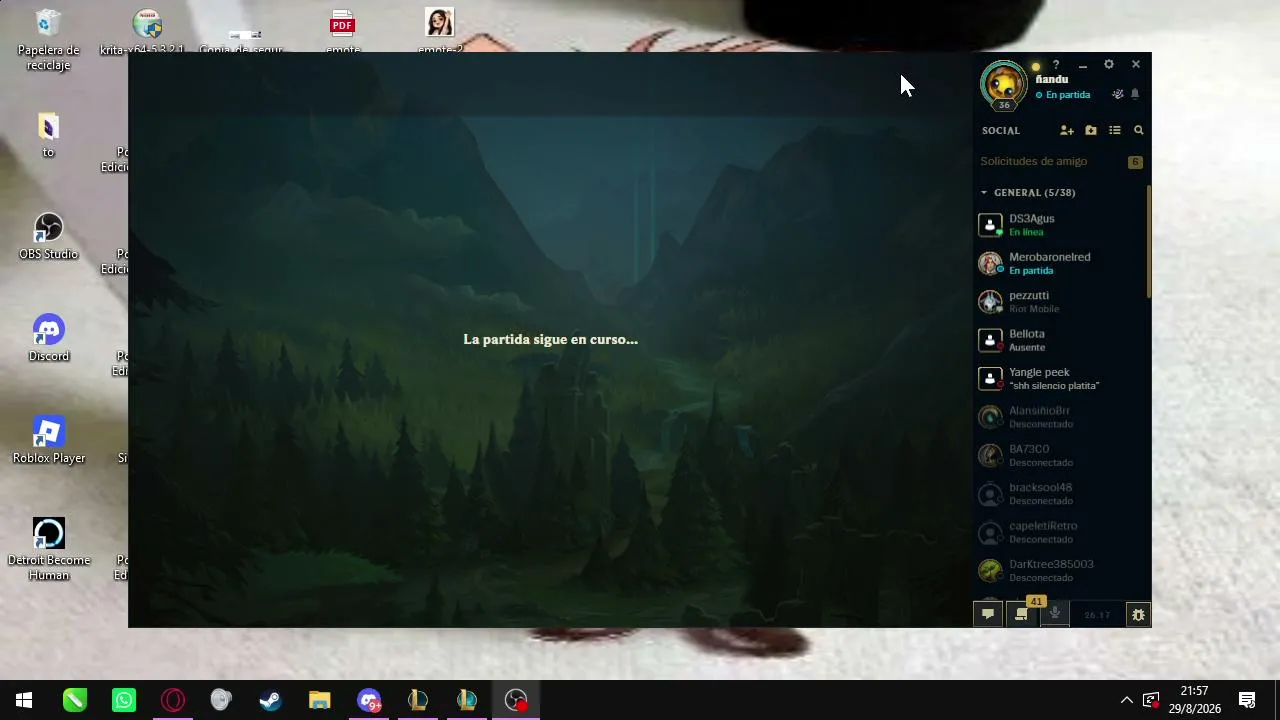Click the friends list scrollbar
This screenshot has width=1280, height=720.
[1149, 241]
